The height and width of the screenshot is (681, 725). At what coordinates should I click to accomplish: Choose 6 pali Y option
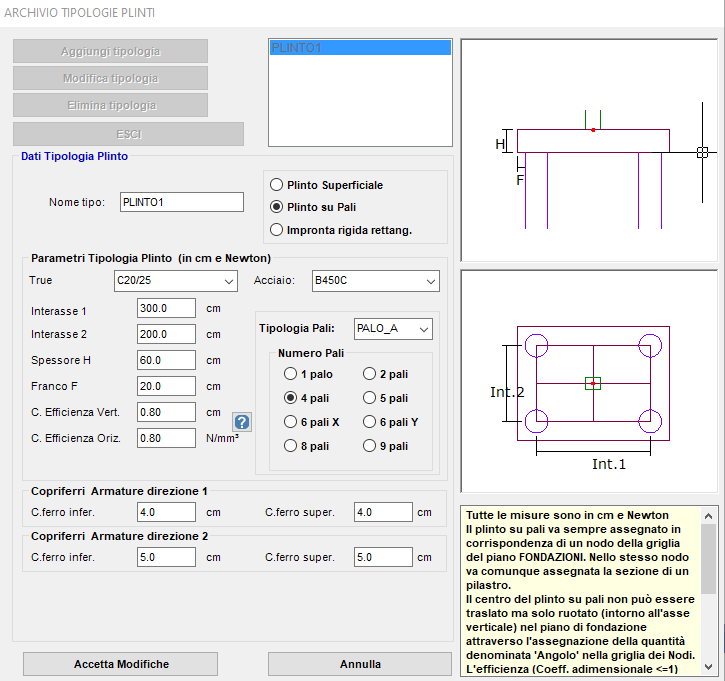pyautogui.click(x=369, y=422)
